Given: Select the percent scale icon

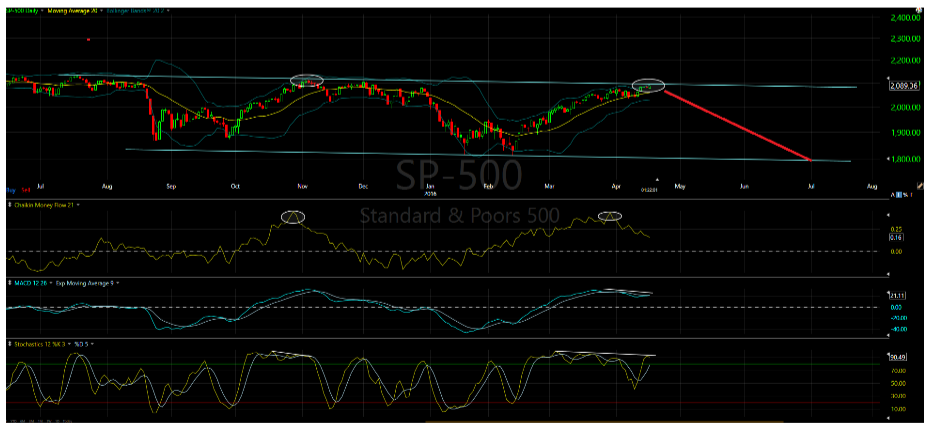Looking at the screenshot, I should click(x=905, y=195).
